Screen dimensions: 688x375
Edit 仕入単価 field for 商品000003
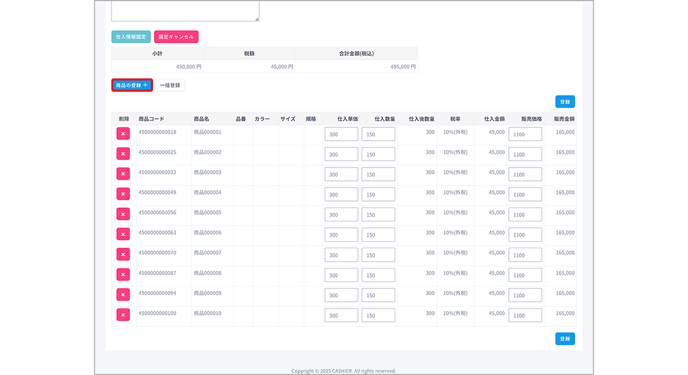click(x=341, y=175)
